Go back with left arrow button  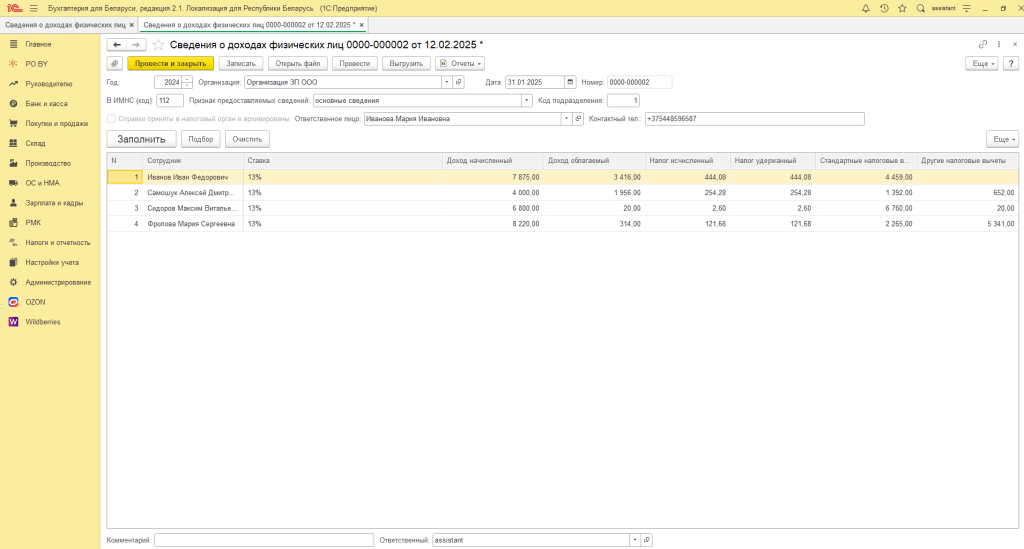click(x=117, y=45)
